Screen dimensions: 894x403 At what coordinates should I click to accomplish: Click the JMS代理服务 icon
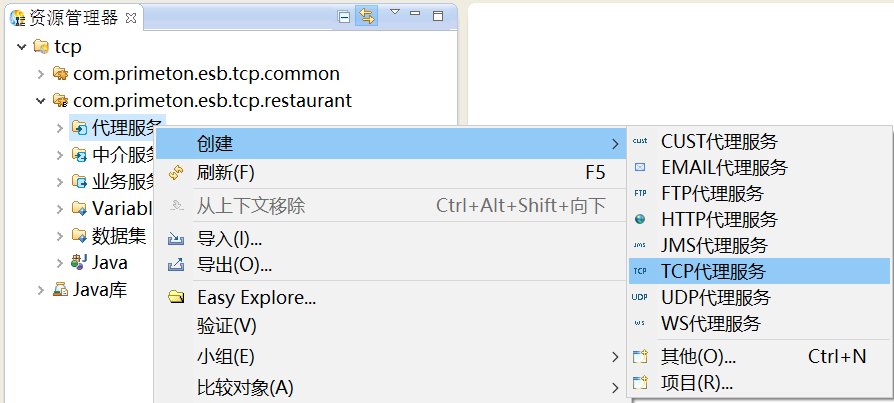(x=640, y=245)
